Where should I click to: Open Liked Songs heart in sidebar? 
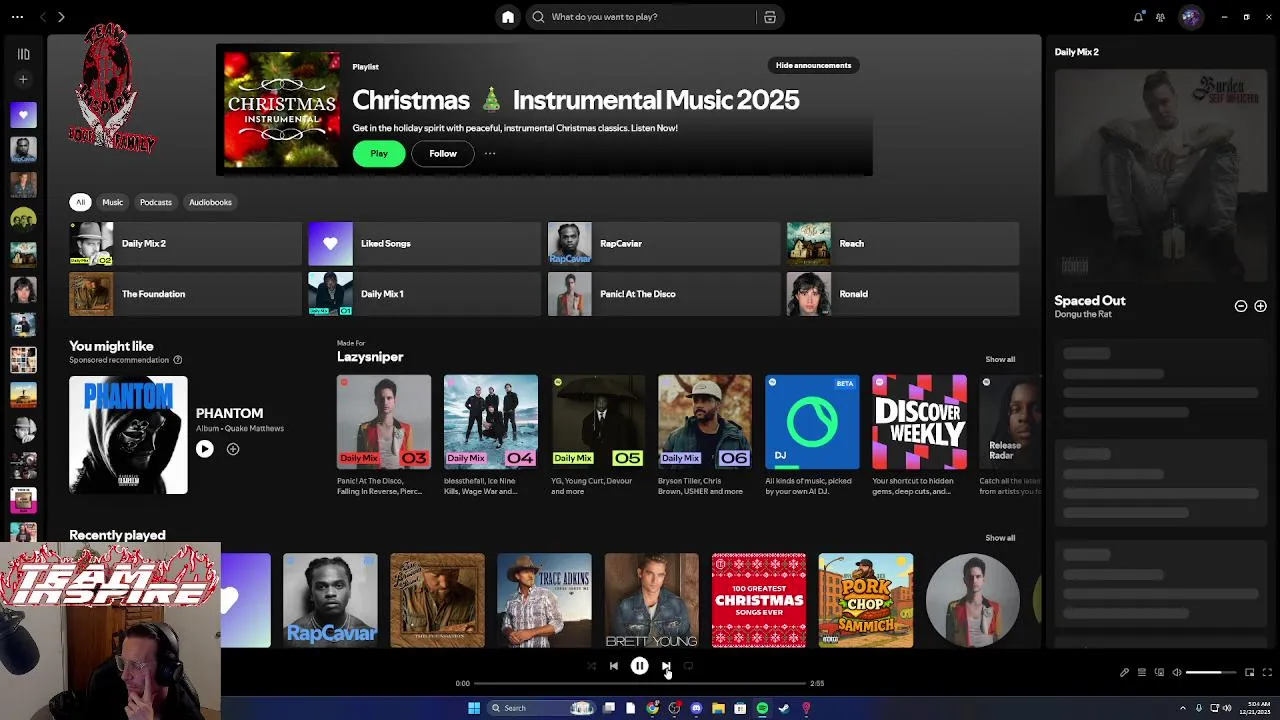click(24, 115)
